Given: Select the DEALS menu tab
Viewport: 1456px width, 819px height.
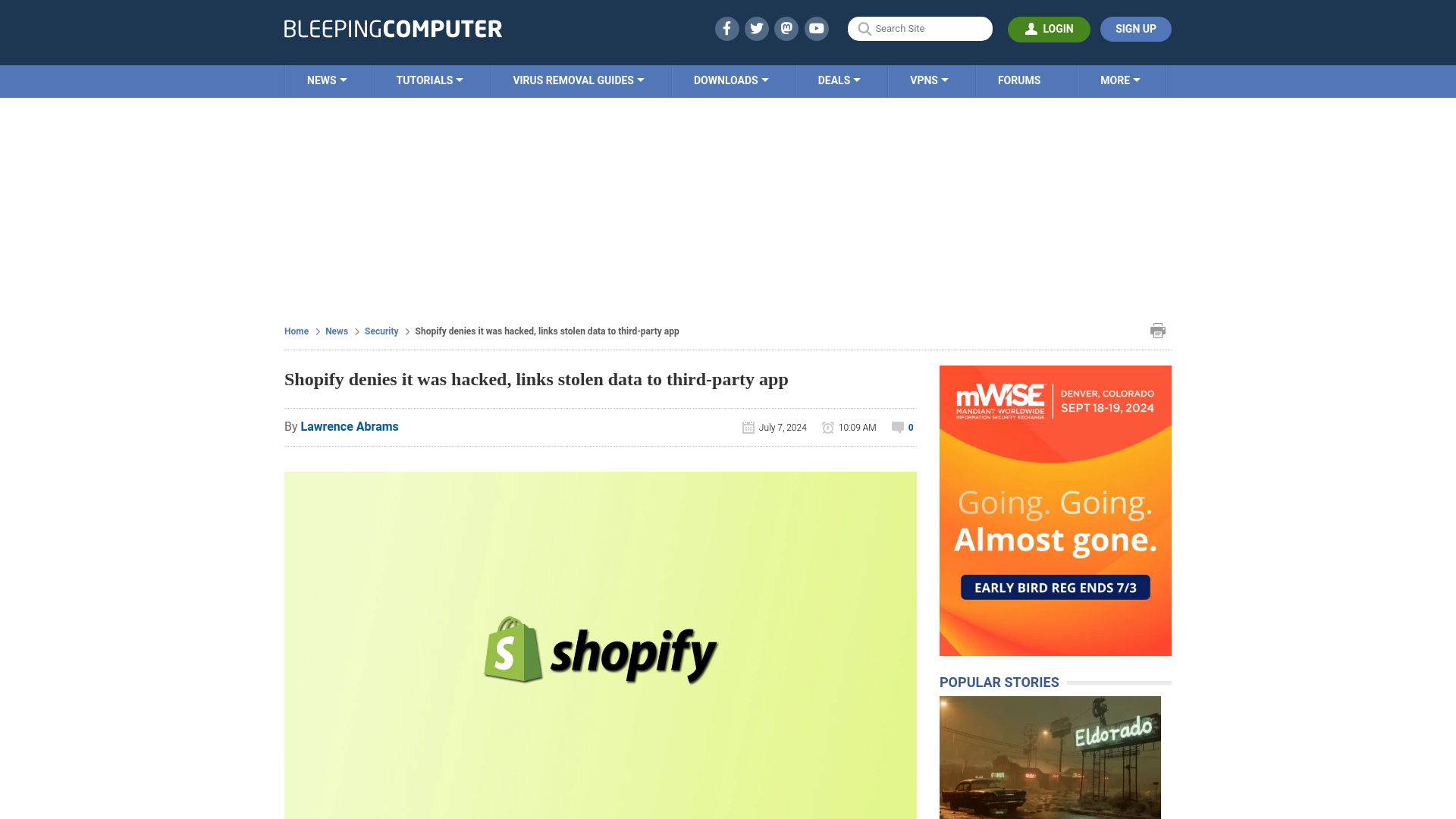Looking at the screenshot, I should click(839, 80).
